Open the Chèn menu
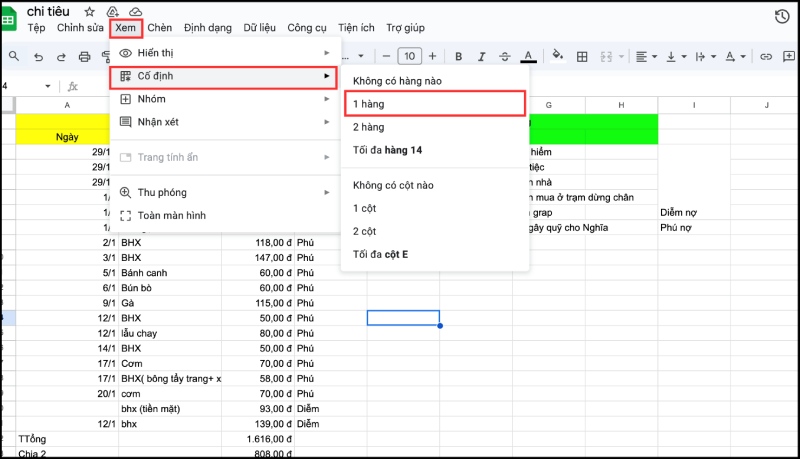The height and width of the screenshot is (459, 800). tap(160, 28)
